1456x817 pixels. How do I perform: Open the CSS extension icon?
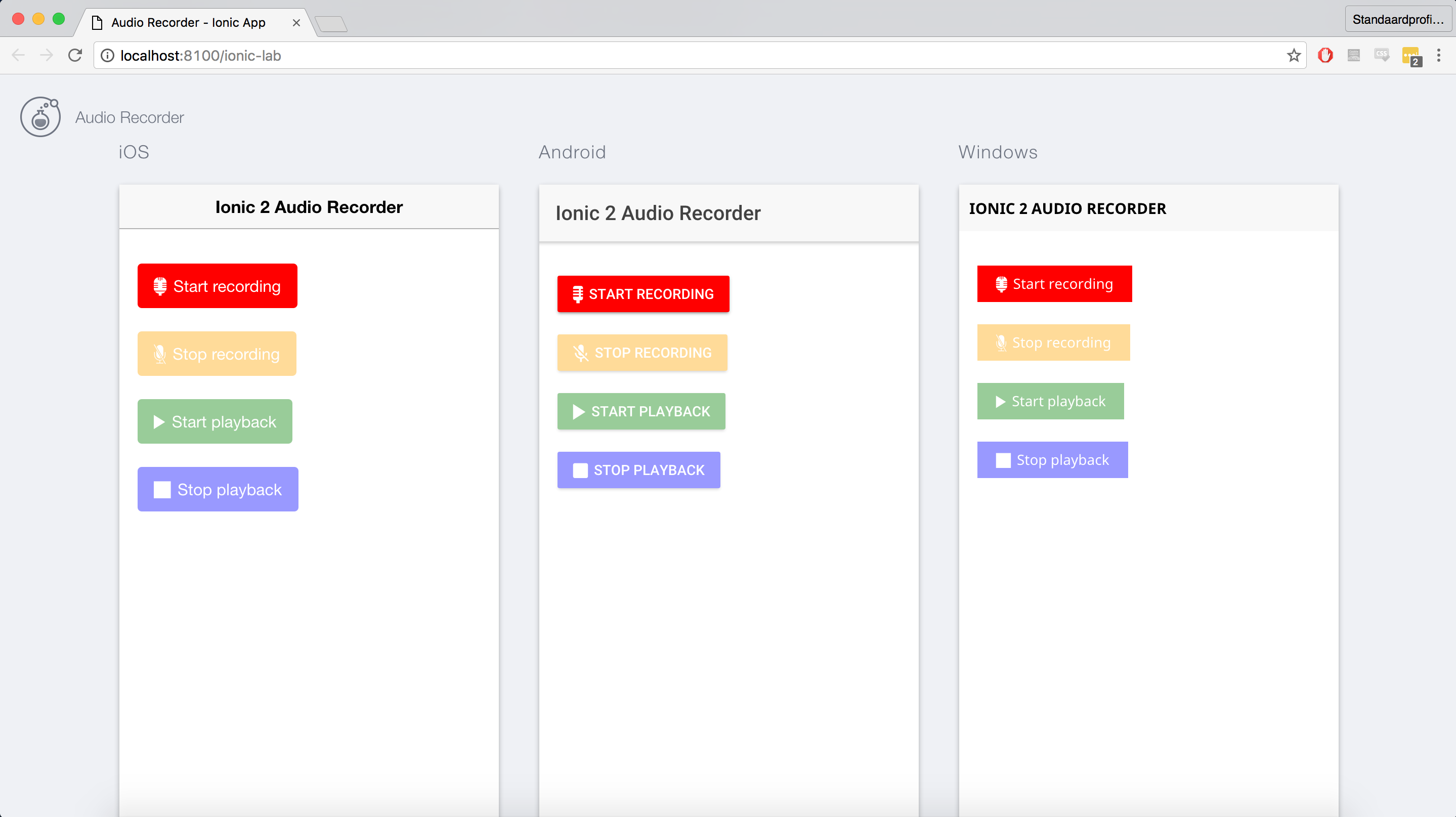(1382, 55)
